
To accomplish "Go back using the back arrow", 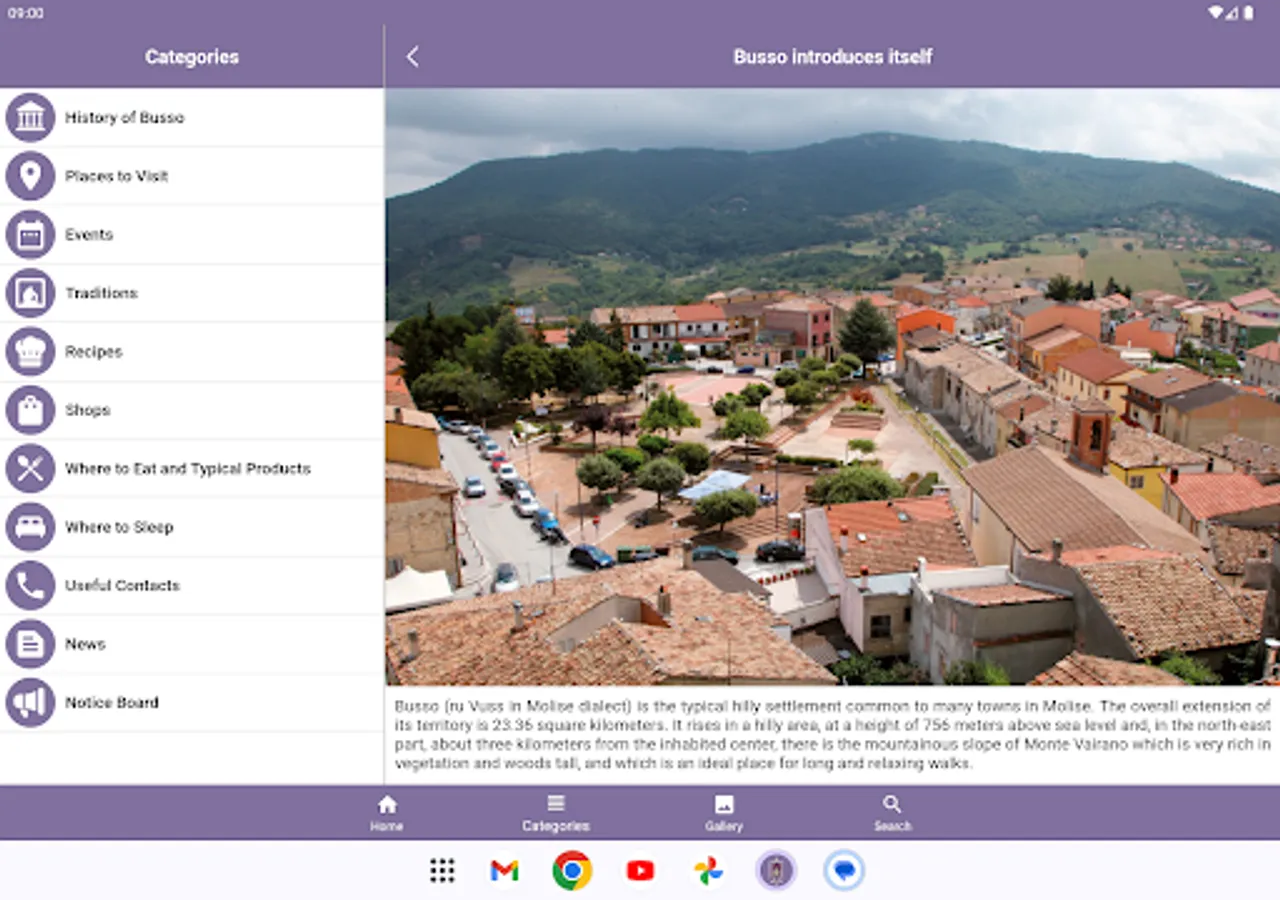I will coord(412,57).
